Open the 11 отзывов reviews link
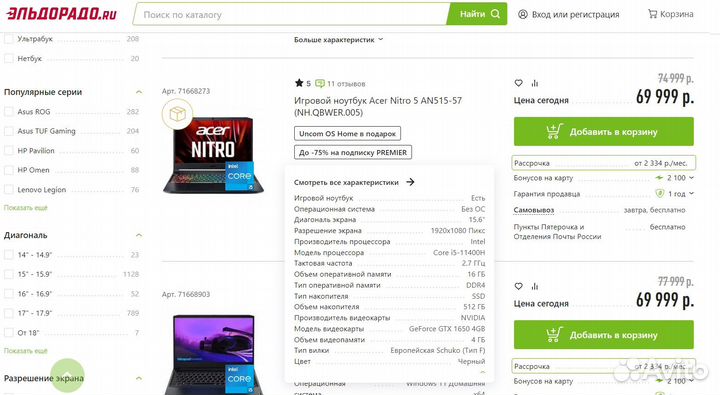 click(x=340, y=84)
